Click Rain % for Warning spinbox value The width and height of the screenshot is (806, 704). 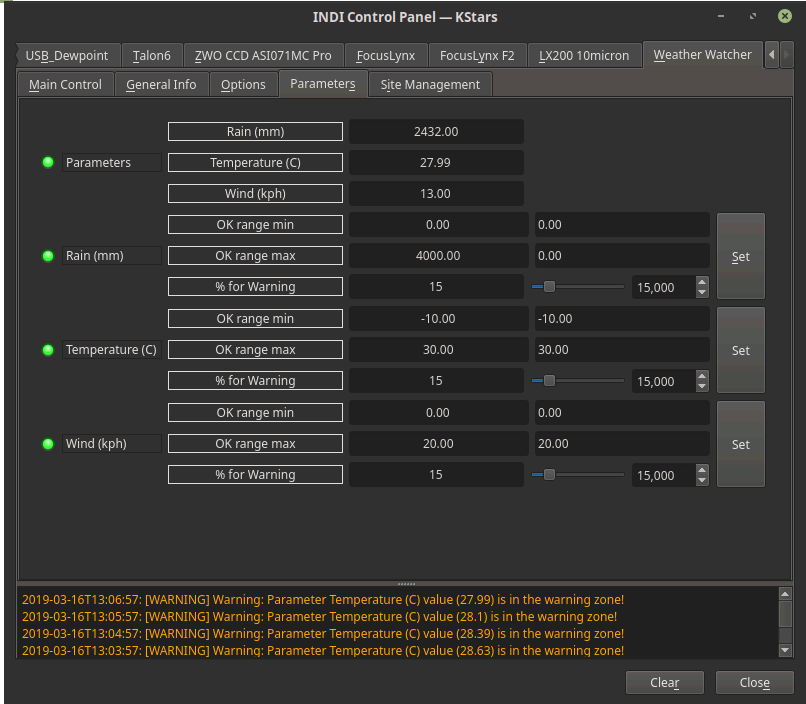tap(664, 287)
